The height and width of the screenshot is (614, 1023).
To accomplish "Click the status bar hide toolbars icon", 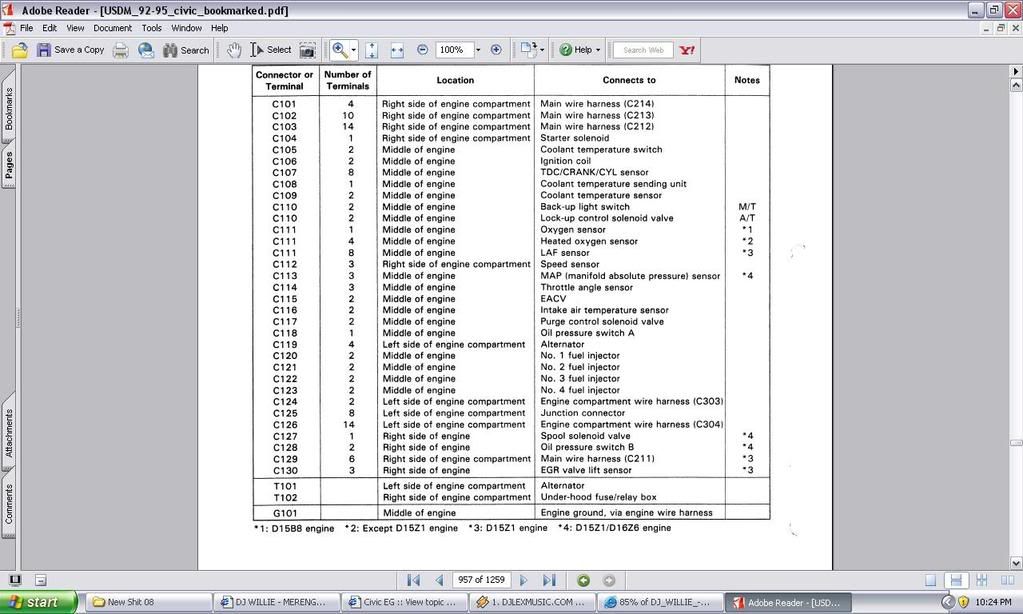I will (40, 580).
